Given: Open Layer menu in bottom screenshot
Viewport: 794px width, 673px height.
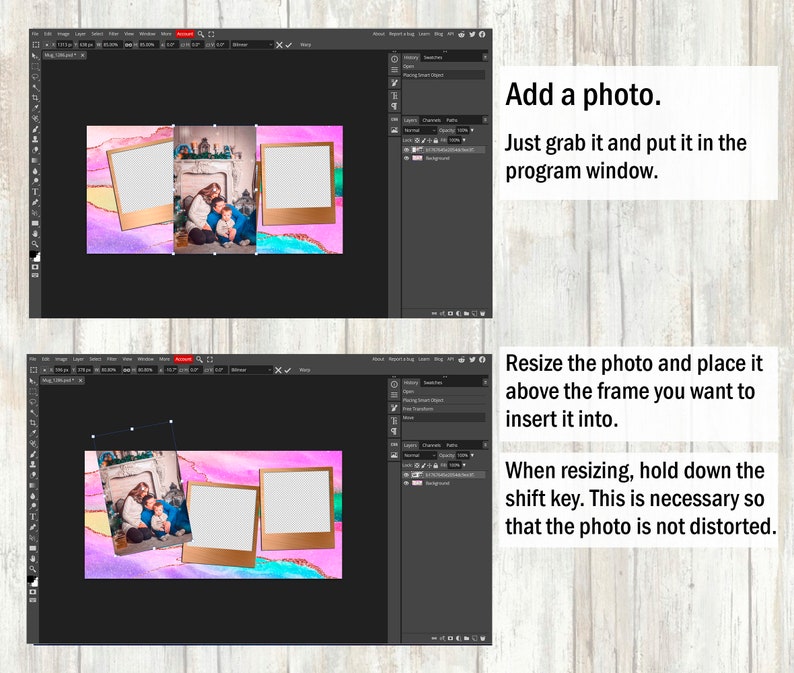Looking at the screenshot, I should tap(78, 359).
